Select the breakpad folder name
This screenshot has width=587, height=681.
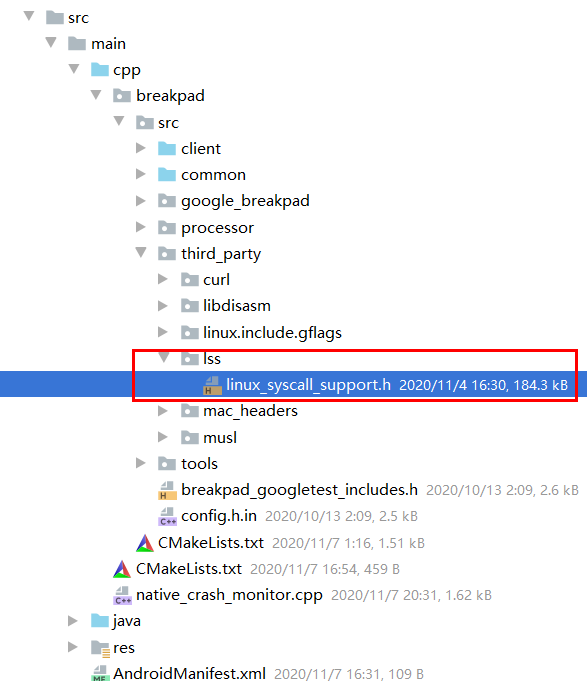170,96
